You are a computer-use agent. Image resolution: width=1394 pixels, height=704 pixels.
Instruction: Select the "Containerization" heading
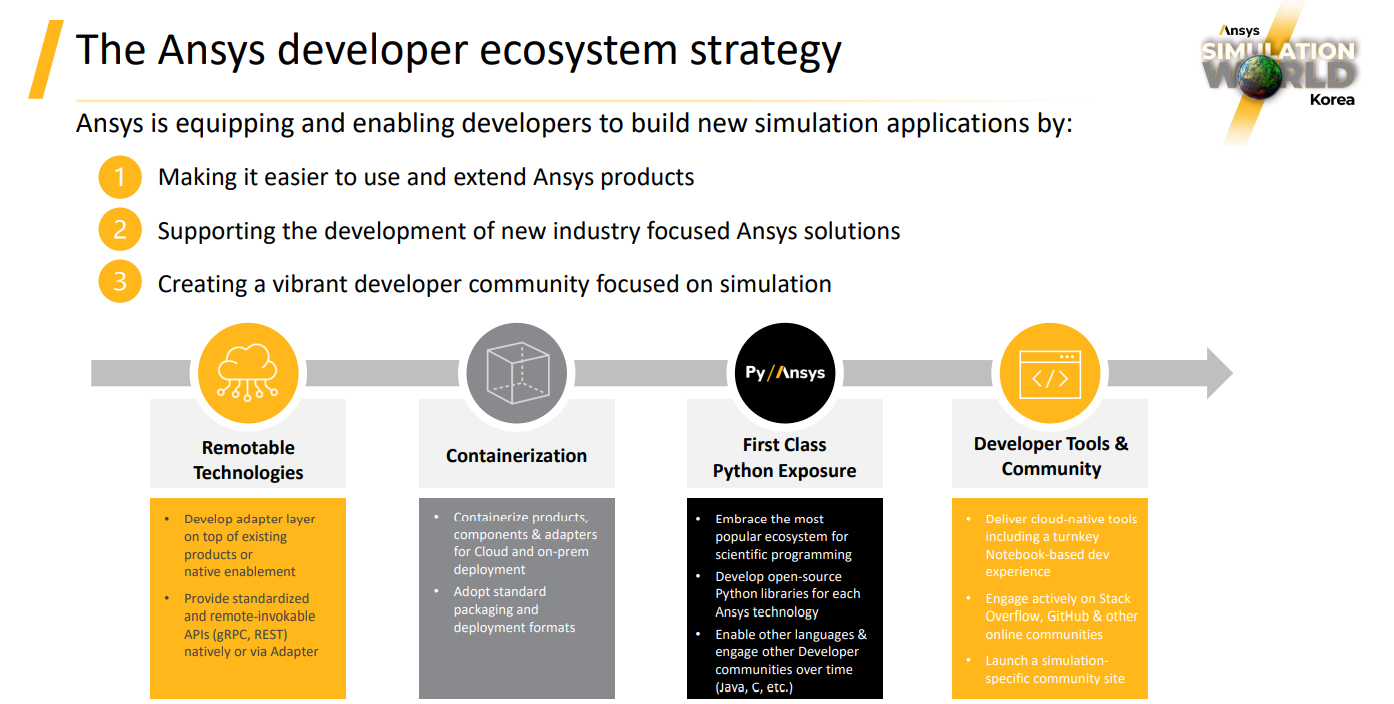pos(516,456)
